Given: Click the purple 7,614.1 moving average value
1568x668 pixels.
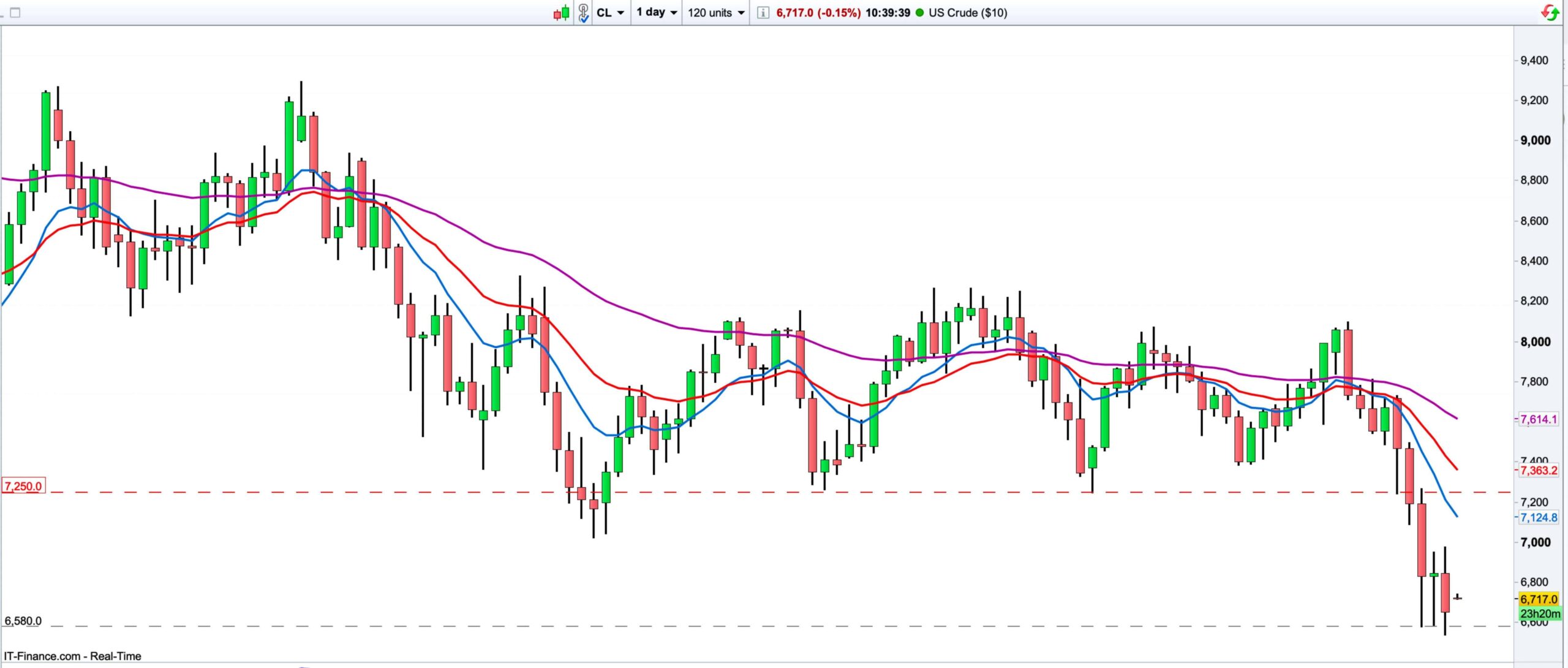Looking at the screenshot, I should pos(1539,419).
